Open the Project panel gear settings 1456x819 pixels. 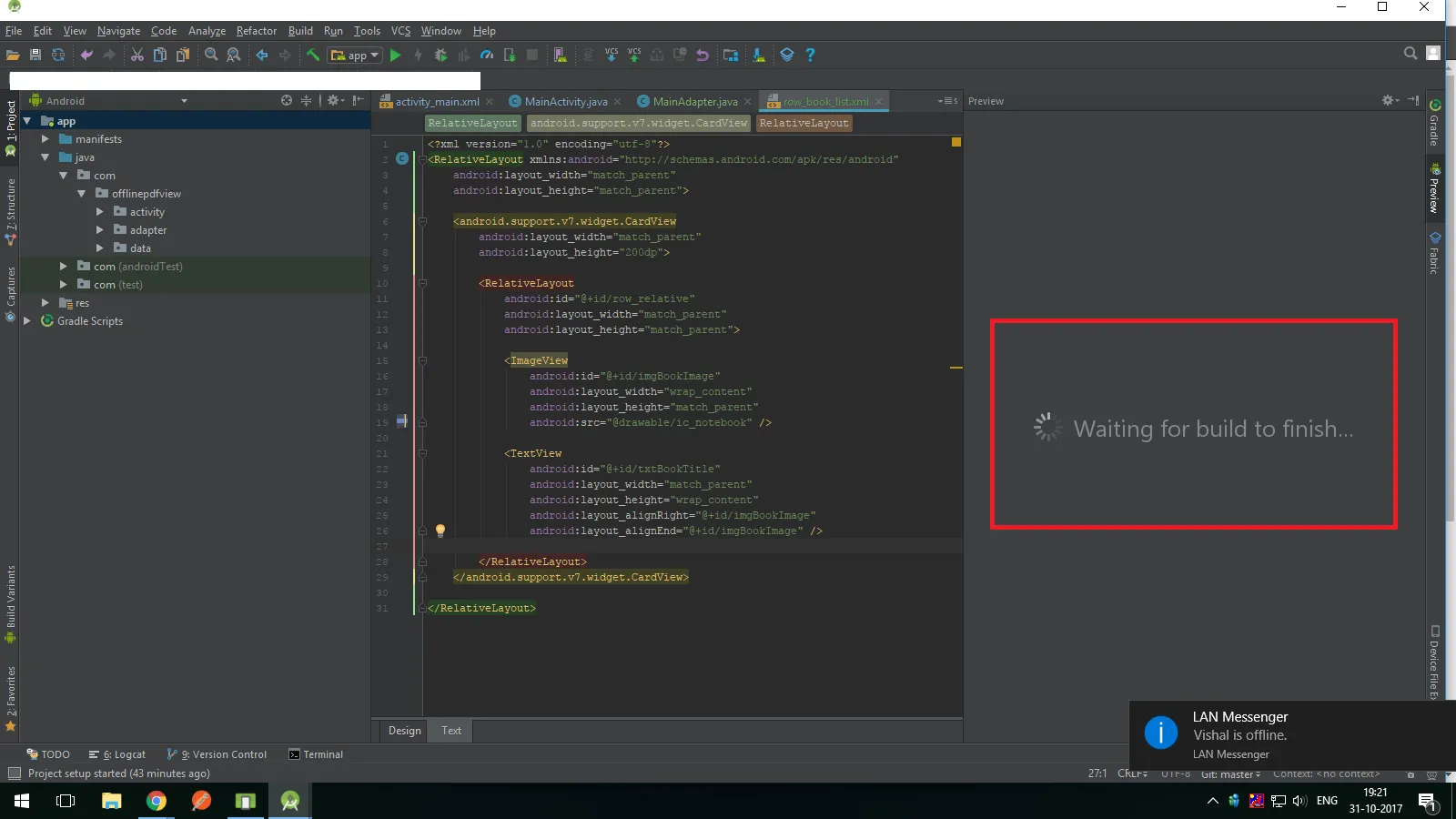(x=335, y=101)
